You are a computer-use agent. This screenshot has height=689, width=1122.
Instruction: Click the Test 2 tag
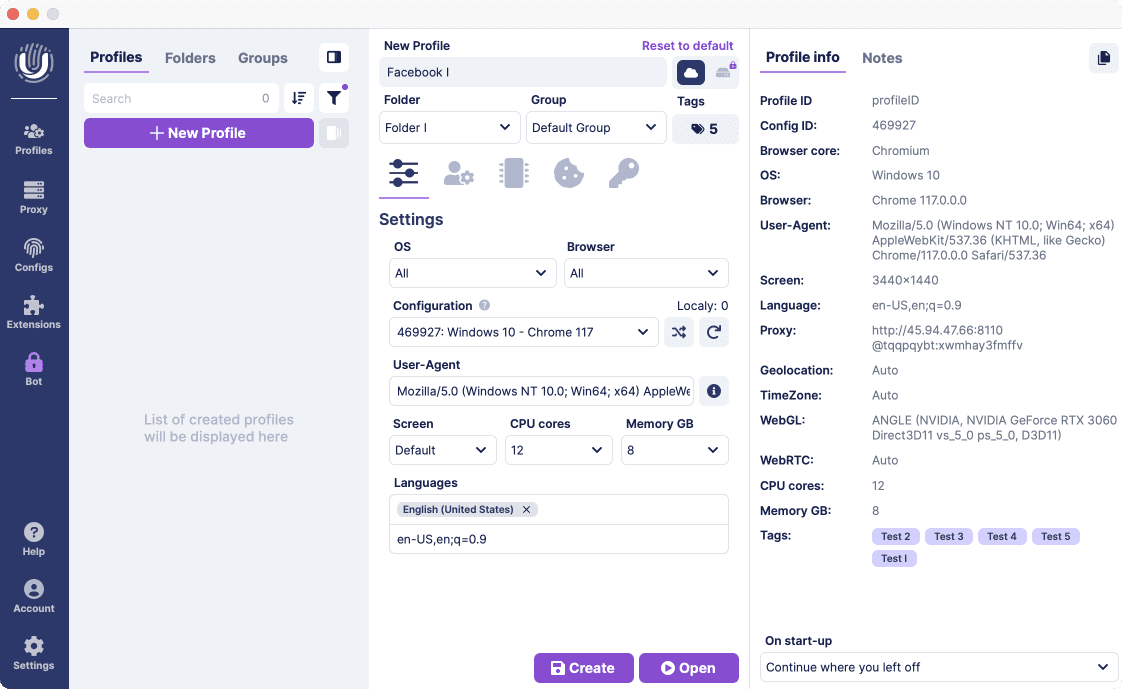[x=895, y=536]
